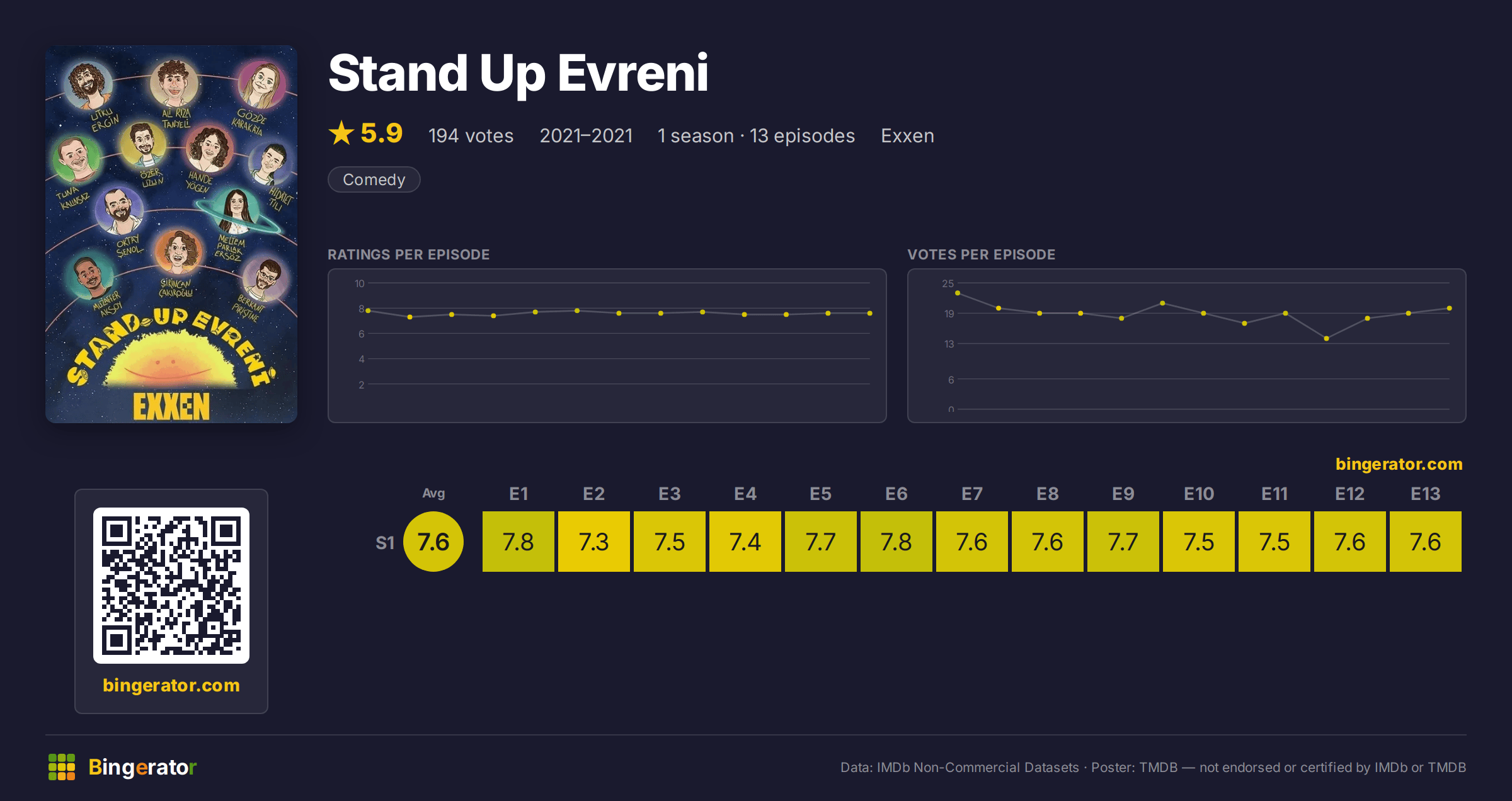The height and width of the screenshot is (801, 1512).
Task: Click episode E13 rating tile
Action: (x=1426, y=542)
